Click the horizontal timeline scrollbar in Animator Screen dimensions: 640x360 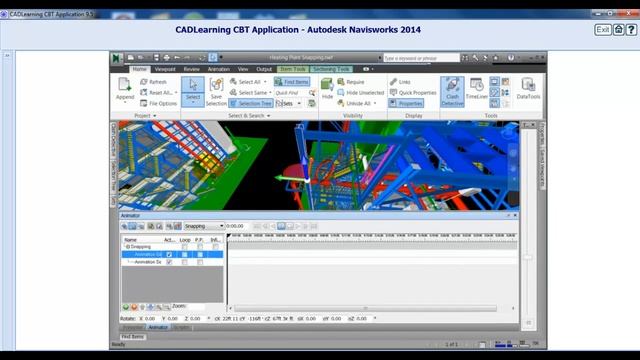(x=365, y=309)
